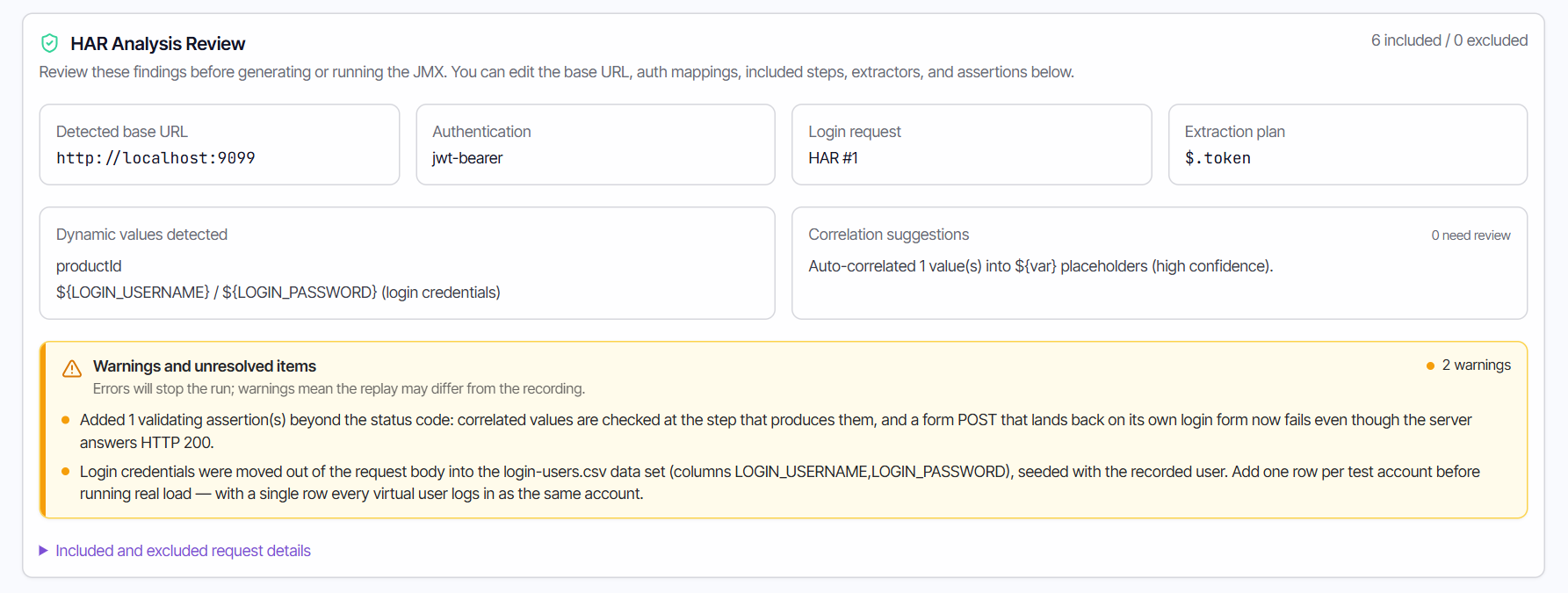The image size is (1568, 593).
Task: Click the Auto-correlated 1 value(s) message
Action: point(1041,266)
